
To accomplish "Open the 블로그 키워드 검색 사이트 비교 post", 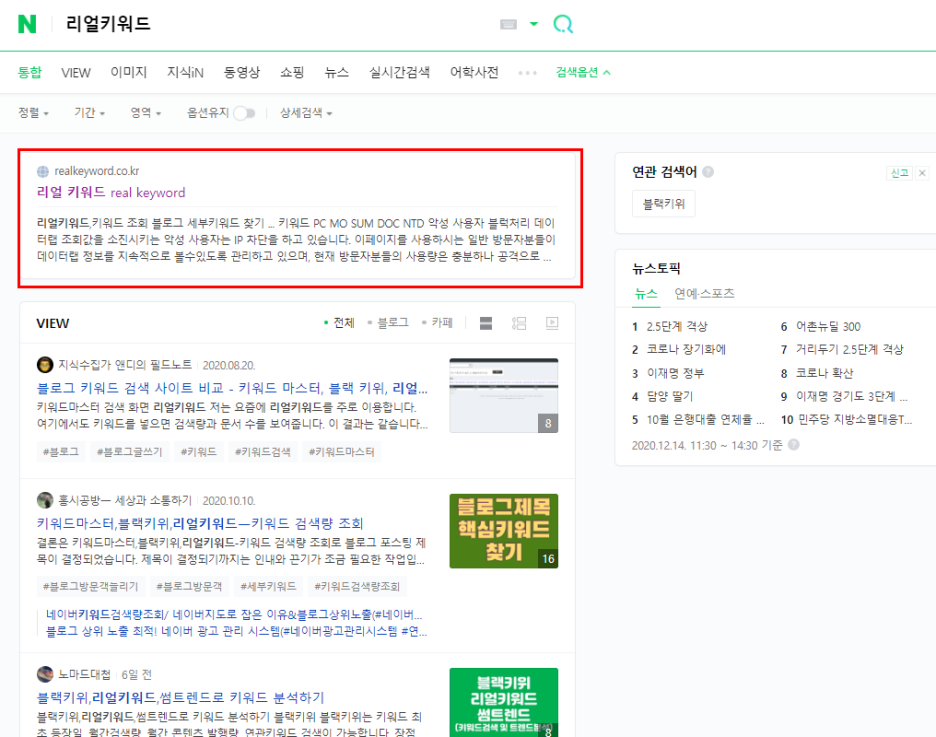I will click(x=232, y=388).
